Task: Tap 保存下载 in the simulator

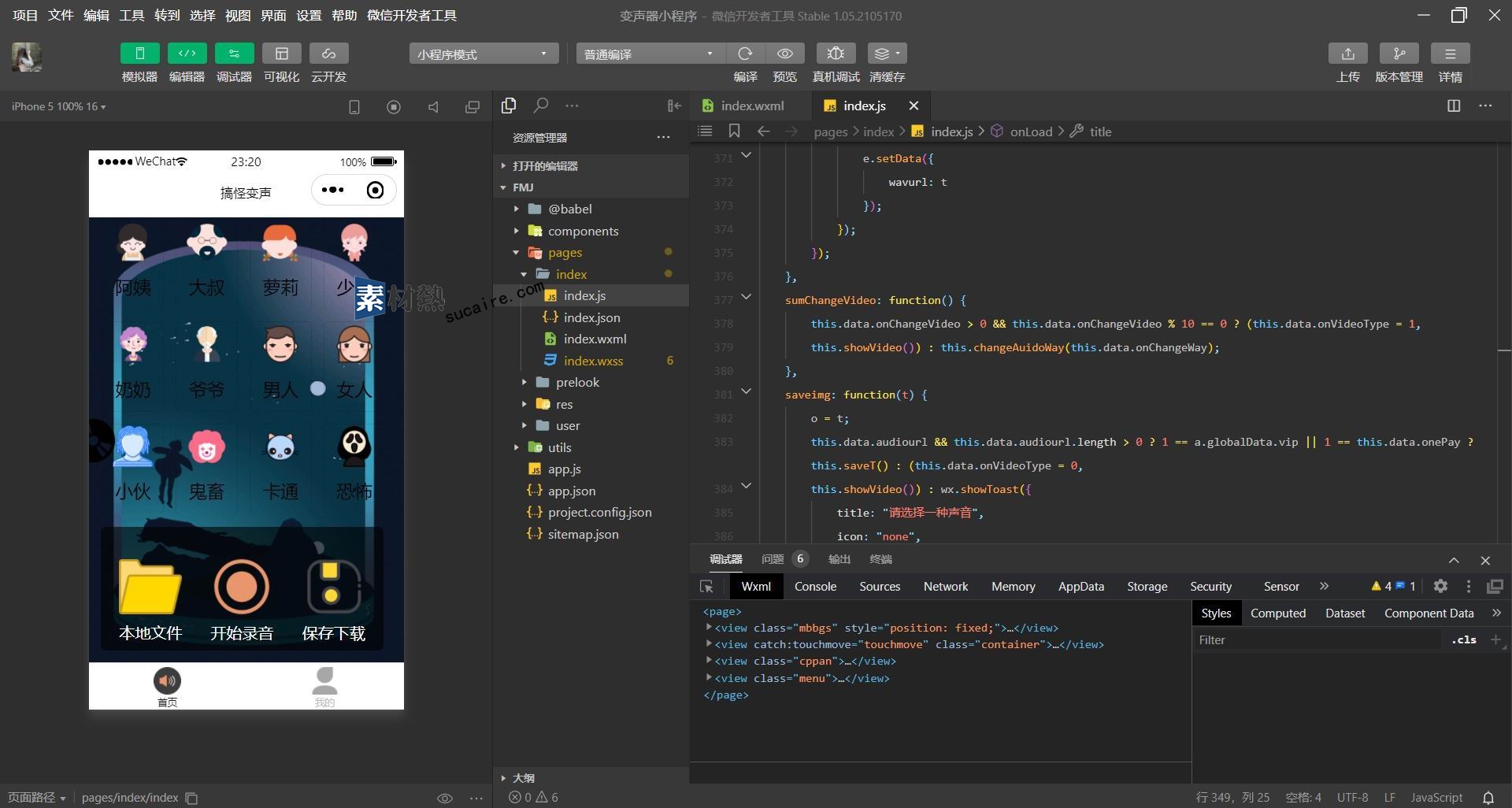Action: [x=333, y=599]
